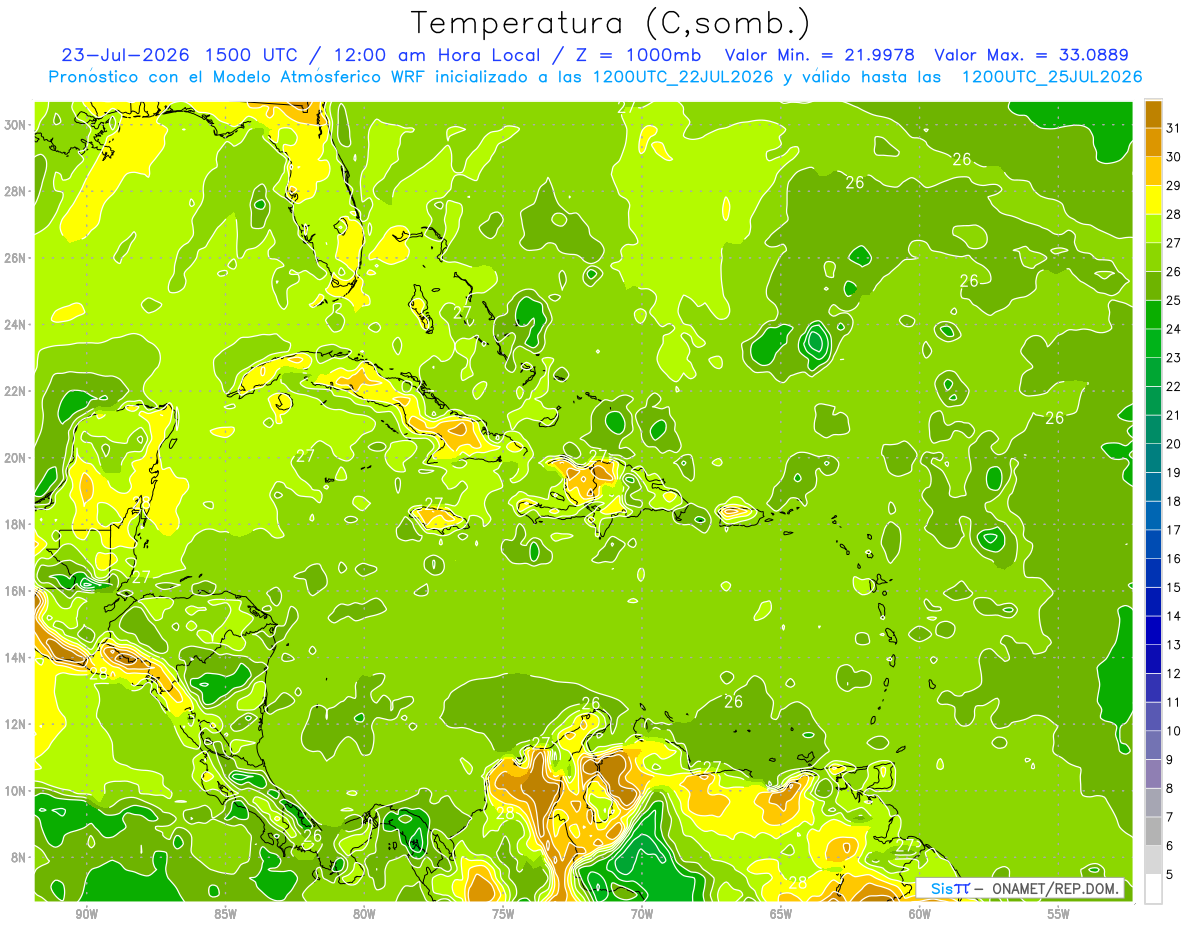This screenshot has height=927, width=1200.
Task: Select 'Valor Min. = 21.9978' in the header
Action: pos(818,54)
